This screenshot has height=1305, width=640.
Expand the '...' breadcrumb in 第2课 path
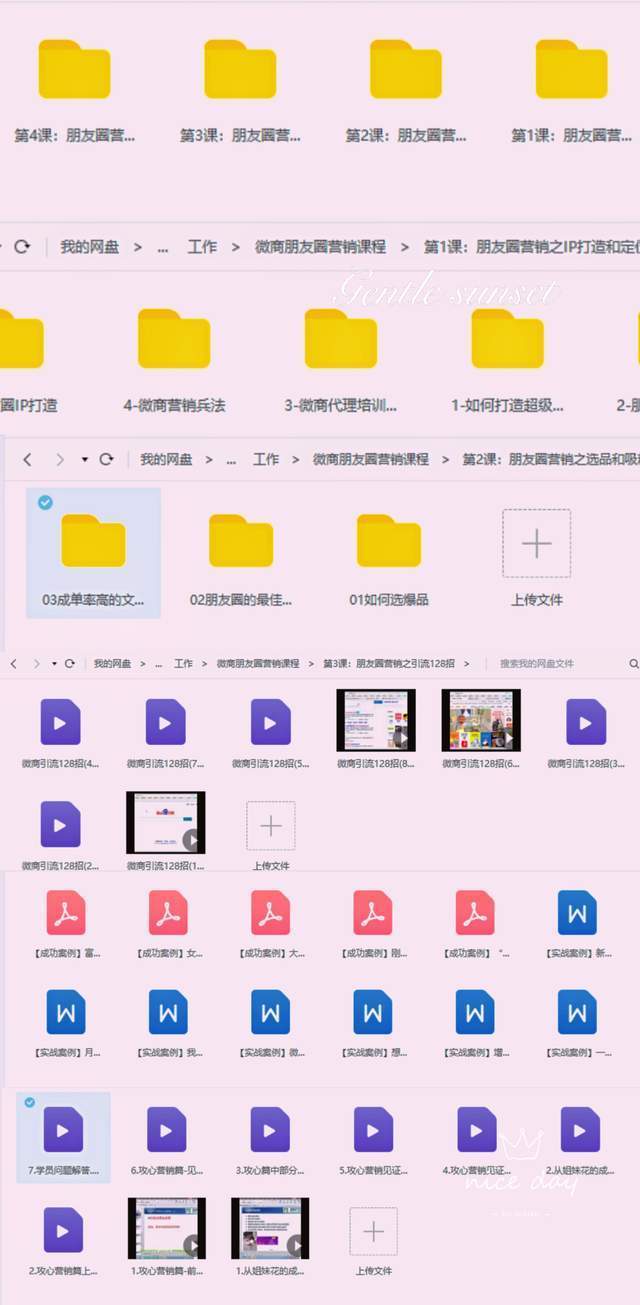[x=232, y=459]
